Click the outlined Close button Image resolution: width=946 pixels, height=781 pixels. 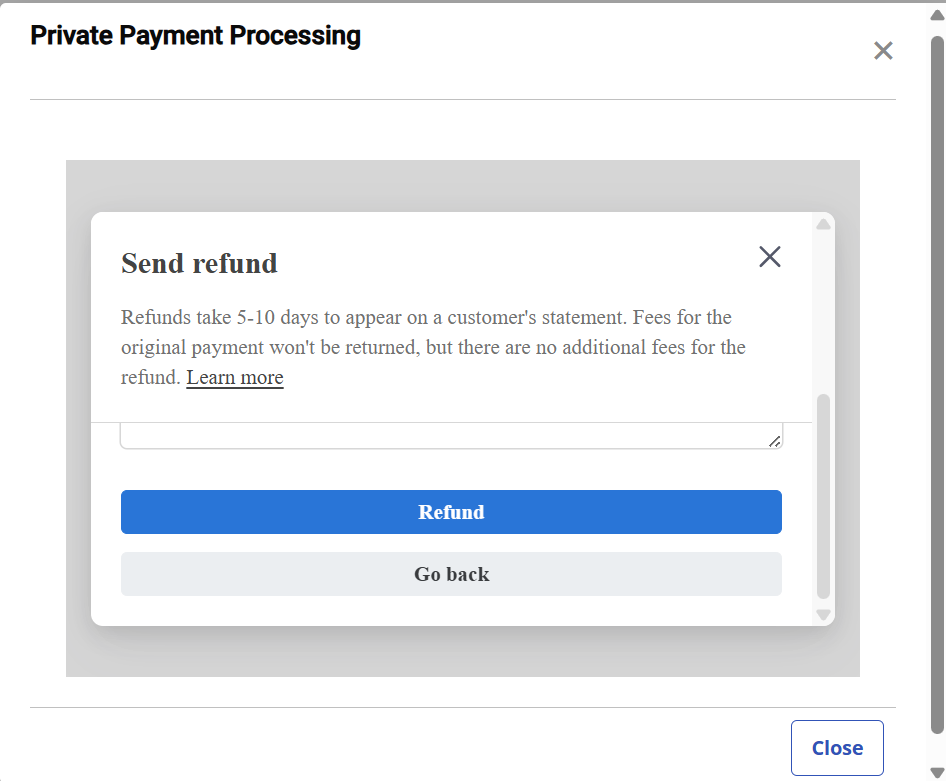point(837,748)
